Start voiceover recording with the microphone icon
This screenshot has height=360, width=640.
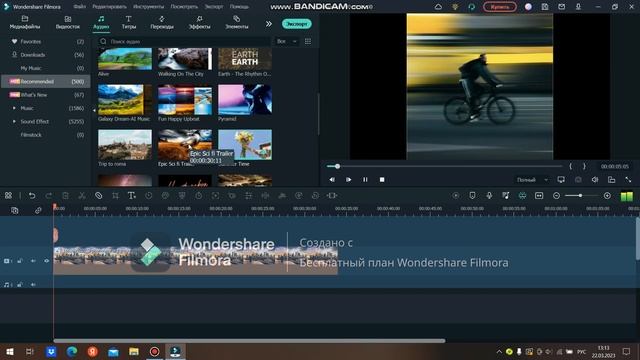click(x=489, y=196)
